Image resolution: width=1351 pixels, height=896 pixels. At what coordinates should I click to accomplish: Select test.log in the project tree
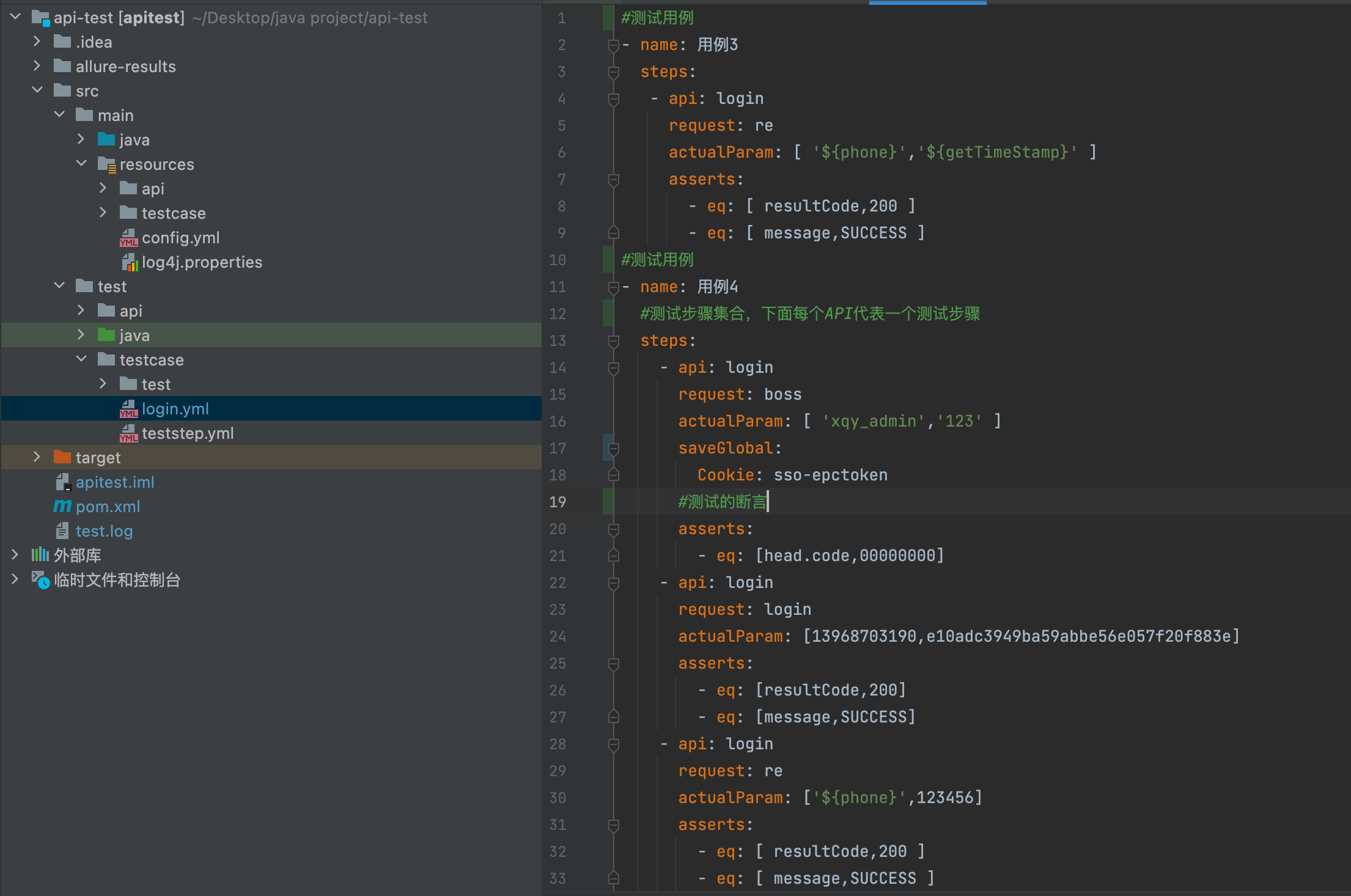(x=271, y=531)
